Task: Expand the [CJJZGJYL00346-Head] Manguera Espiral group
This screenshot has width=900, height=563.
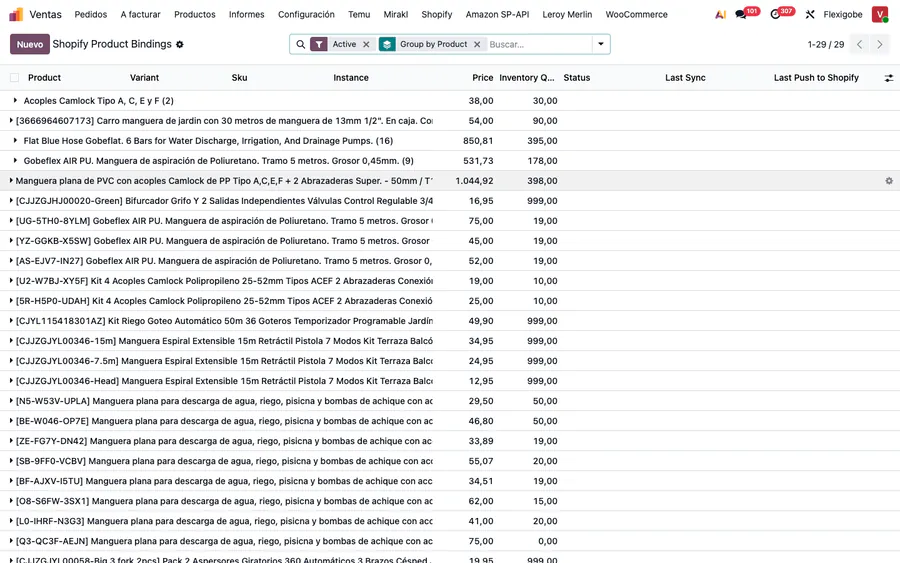Action: click(x=11, y=380)
